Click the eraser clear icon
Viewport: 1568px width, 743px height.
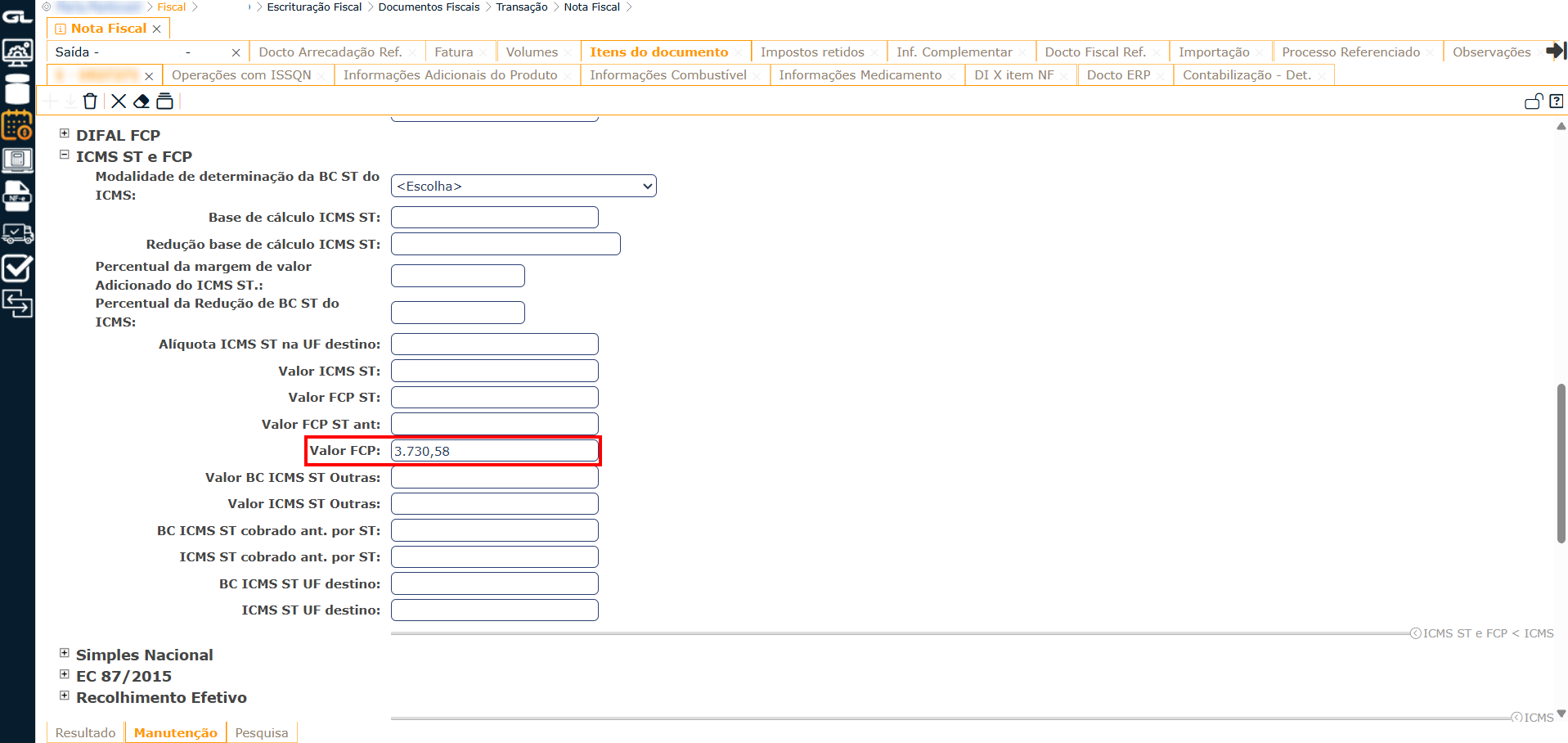click(x=142, y=101)
